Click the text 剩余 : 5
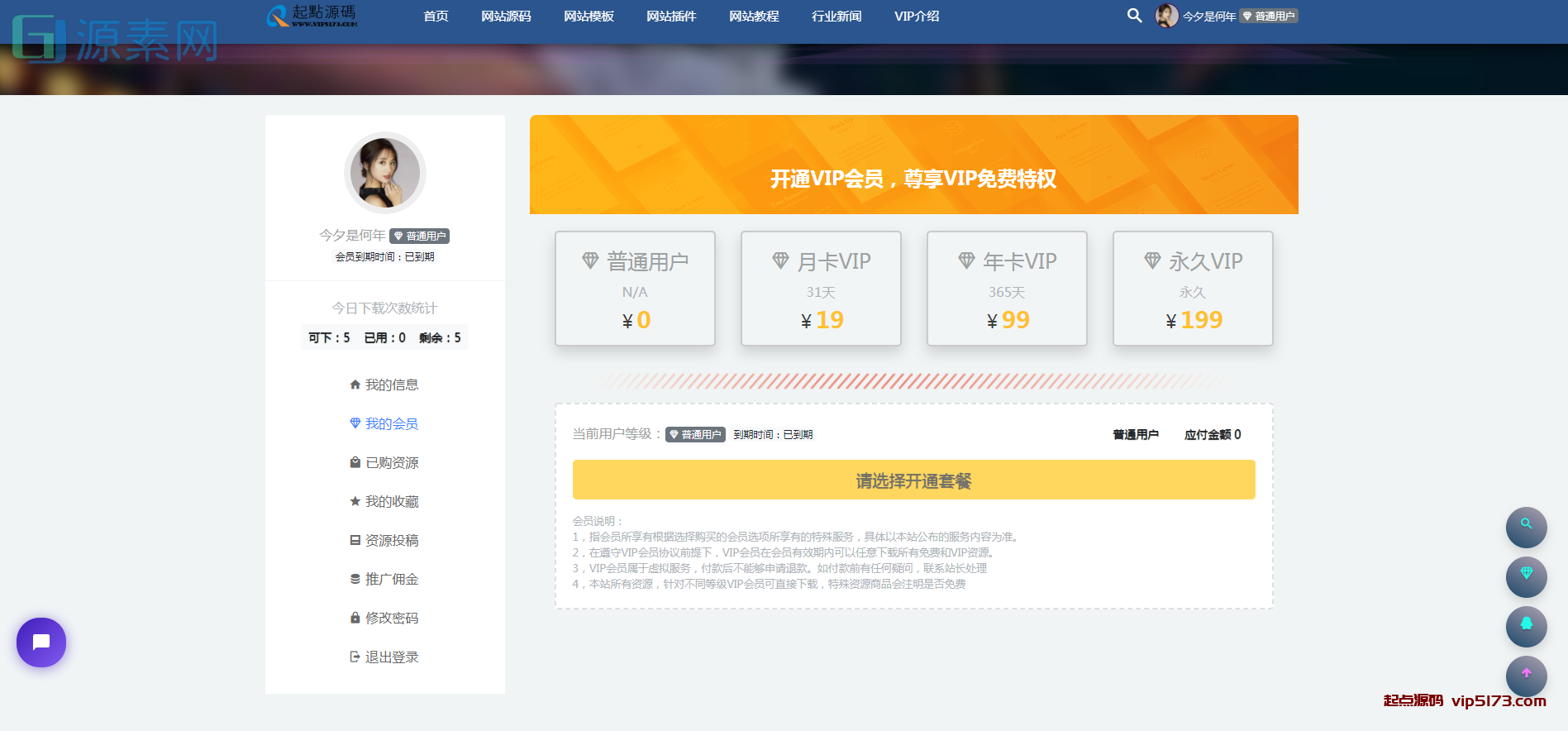 tap(440, 337)
